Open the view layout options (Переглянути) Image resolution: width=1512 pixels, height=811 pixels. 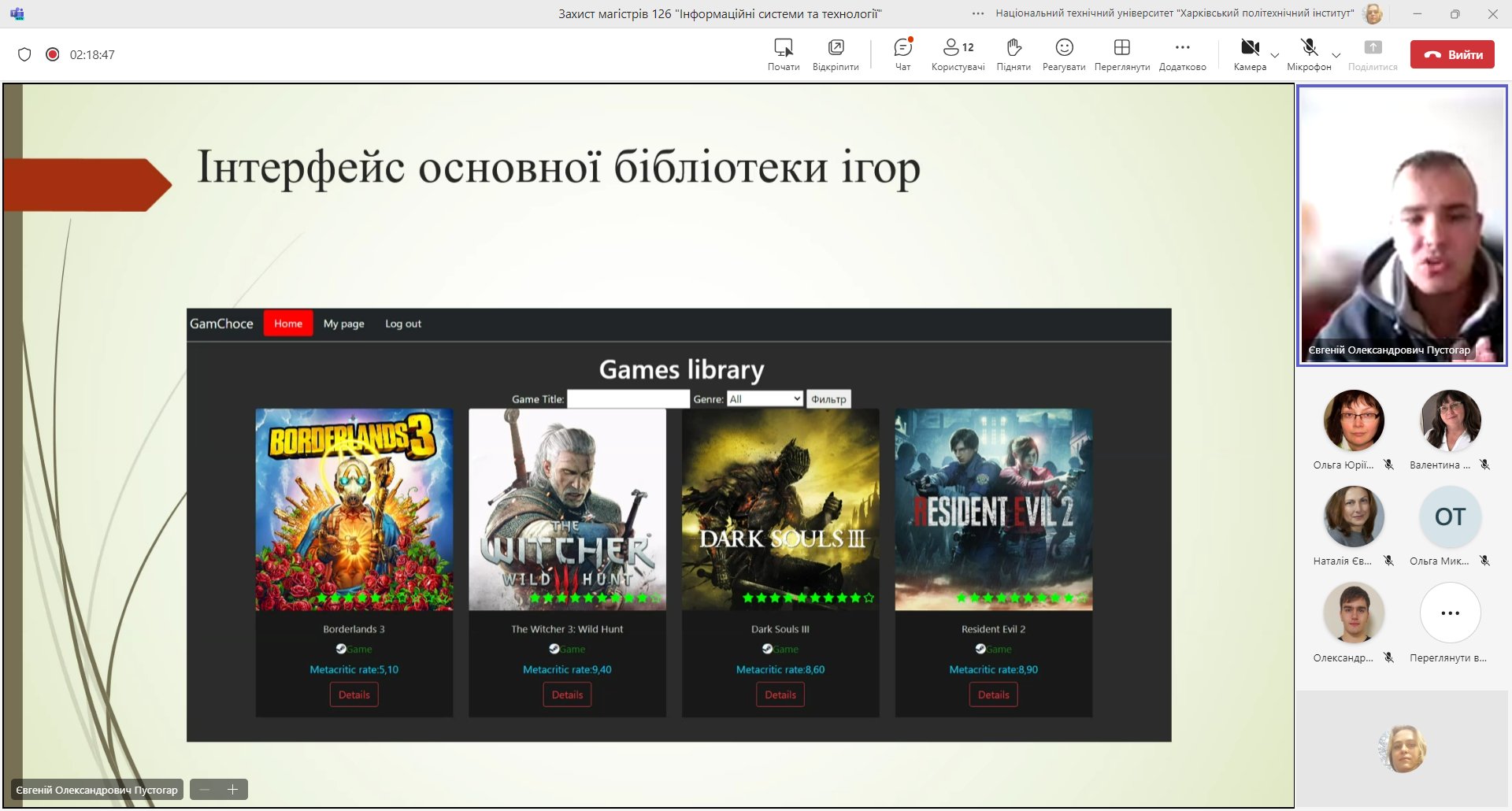pyautogui.click(x=1121, y=54)
